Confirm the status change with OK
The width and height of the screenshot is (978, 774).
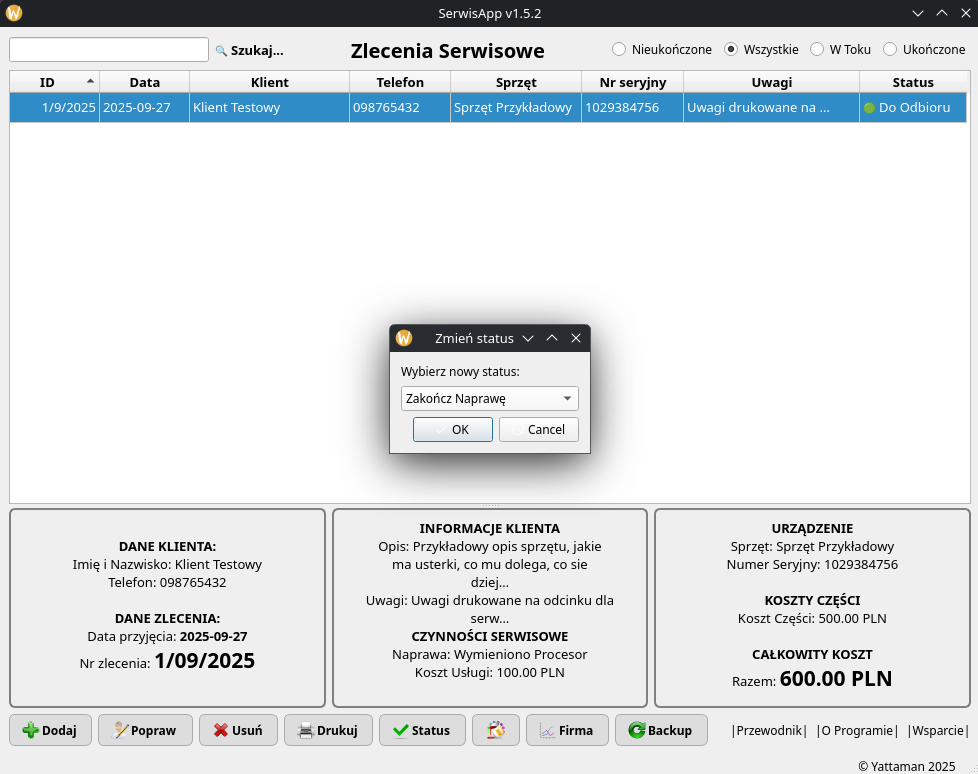(x=453, y=429)
